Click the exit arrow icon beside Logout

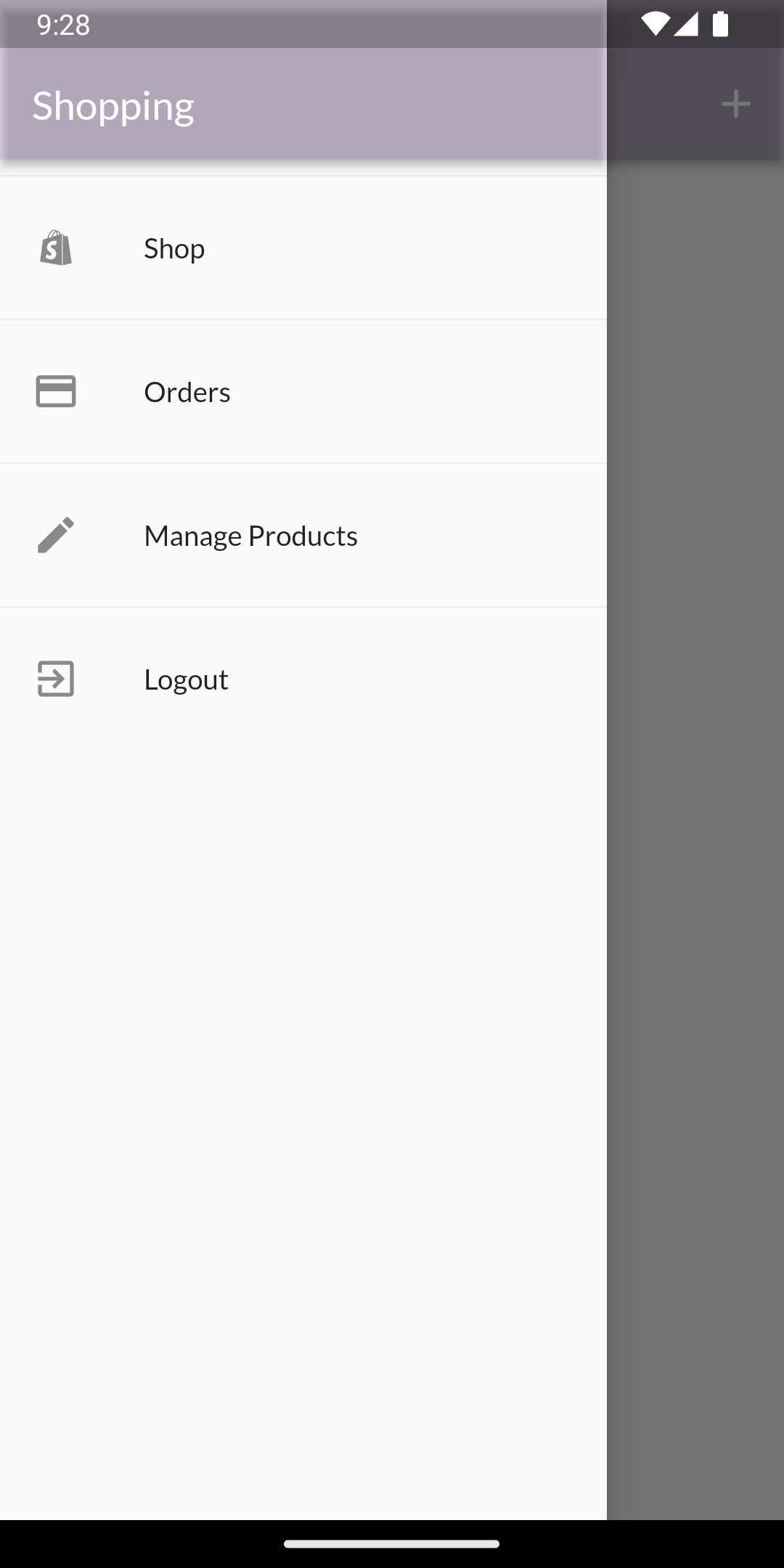(54, 679)
